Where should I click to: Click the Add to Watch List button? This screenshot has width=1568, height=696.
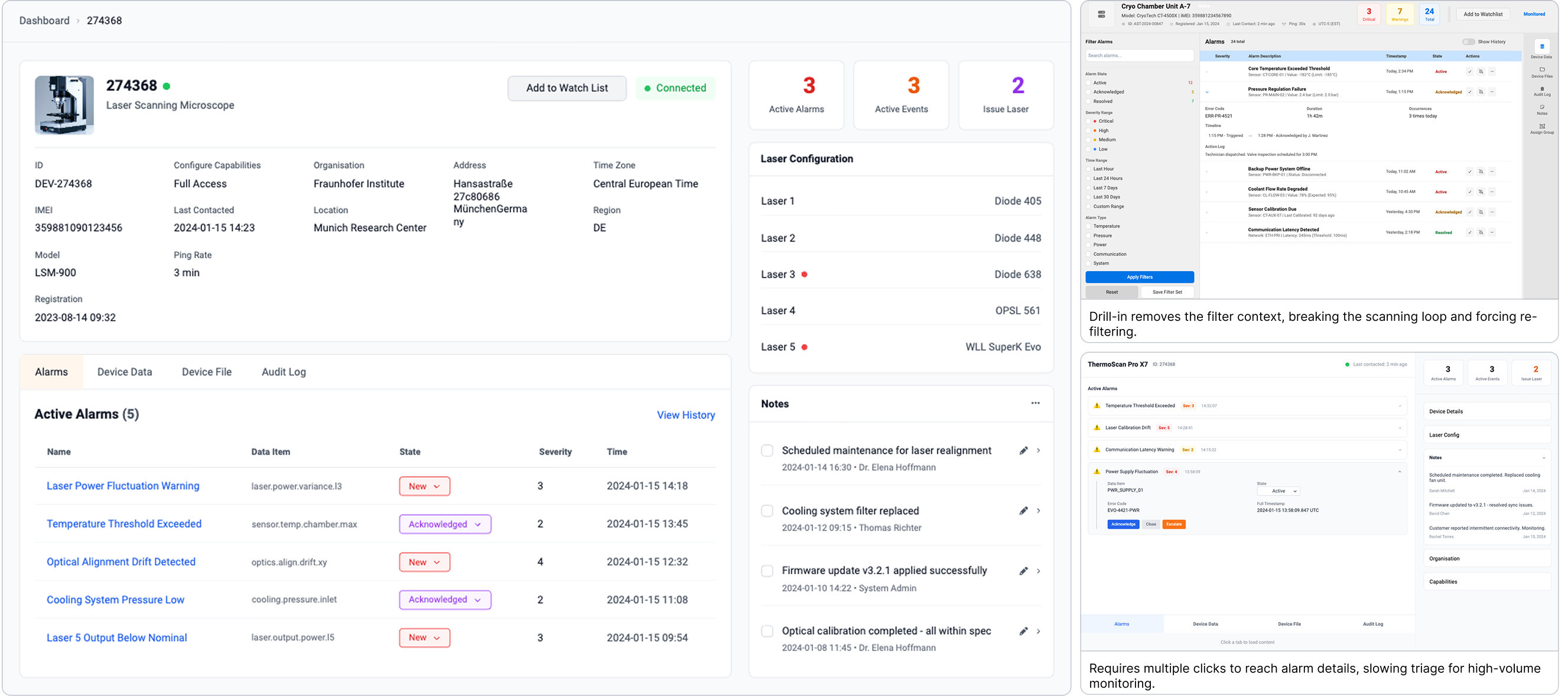point(566,88)
